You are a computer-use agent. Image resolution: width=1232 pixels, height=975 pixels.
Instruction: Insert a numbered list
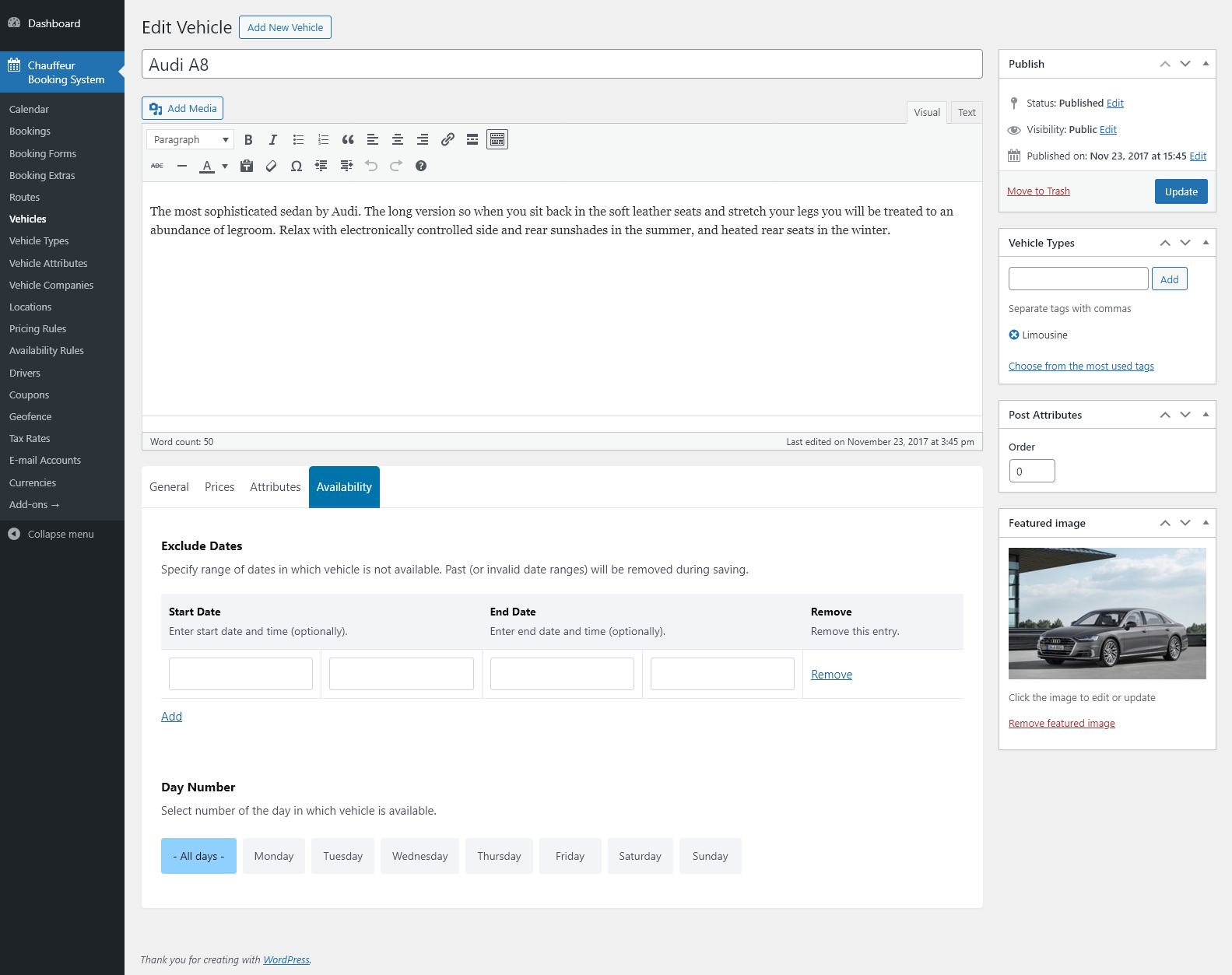pos(323,139)
